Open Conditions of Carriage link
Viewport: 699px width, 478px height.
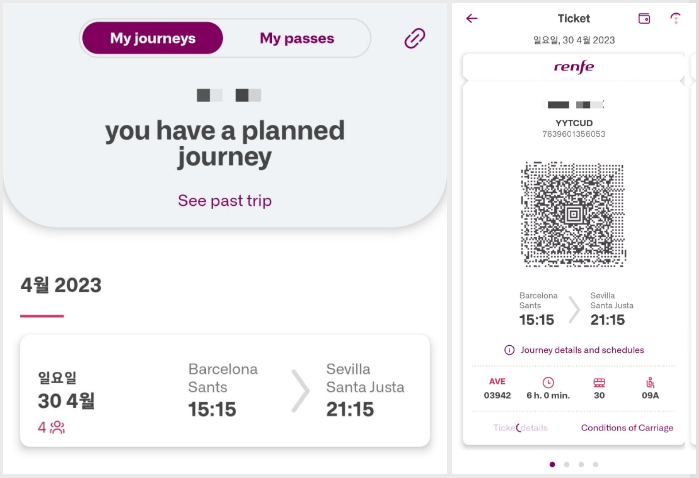[627, 428]
